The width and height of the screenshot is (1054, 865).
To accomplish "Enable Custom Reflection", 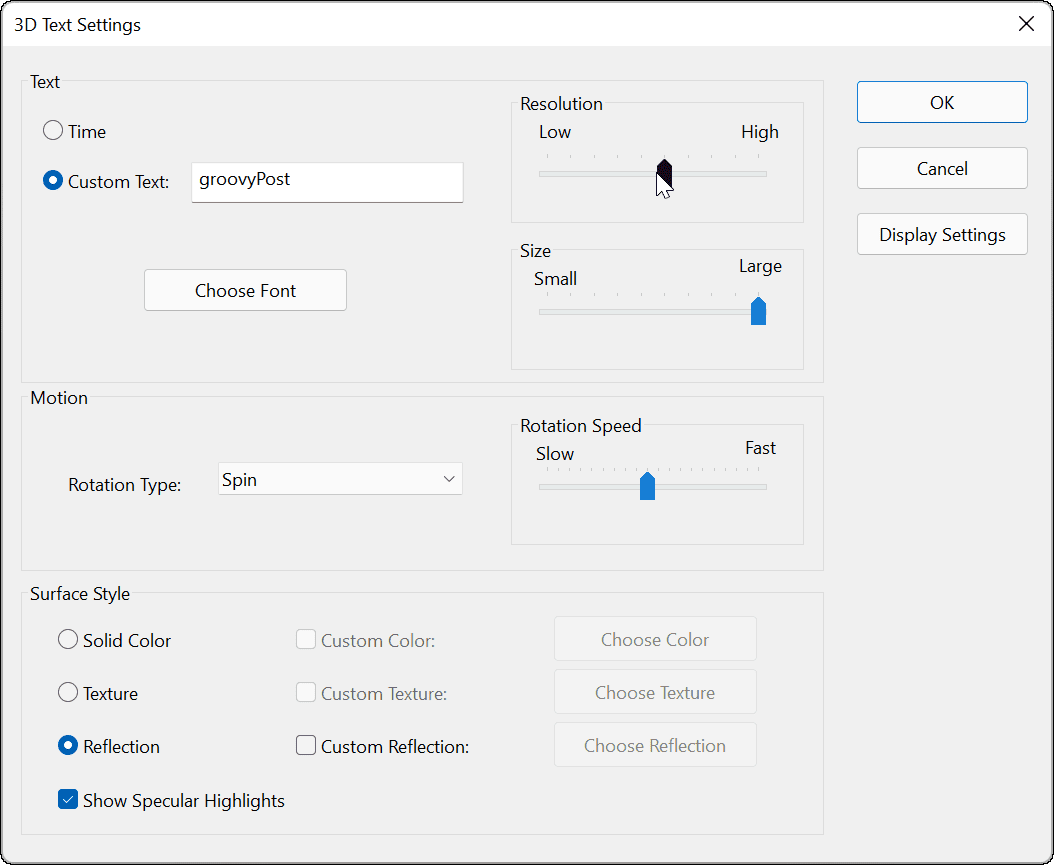I will click(306, 745).
